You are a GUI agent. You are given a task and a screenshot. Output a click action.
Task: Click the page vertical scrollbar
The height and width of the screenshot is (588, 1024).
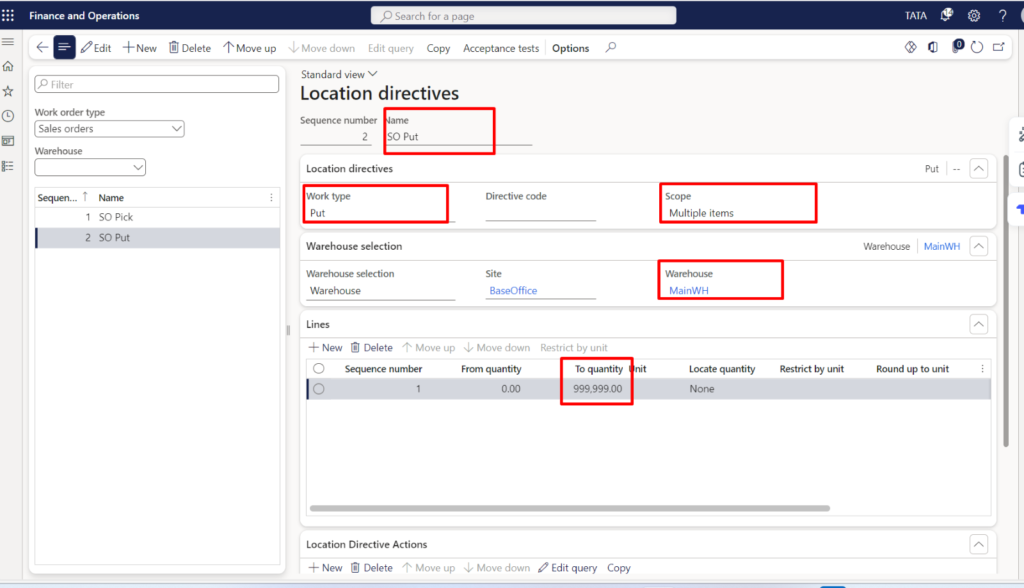click(1006, 301)
